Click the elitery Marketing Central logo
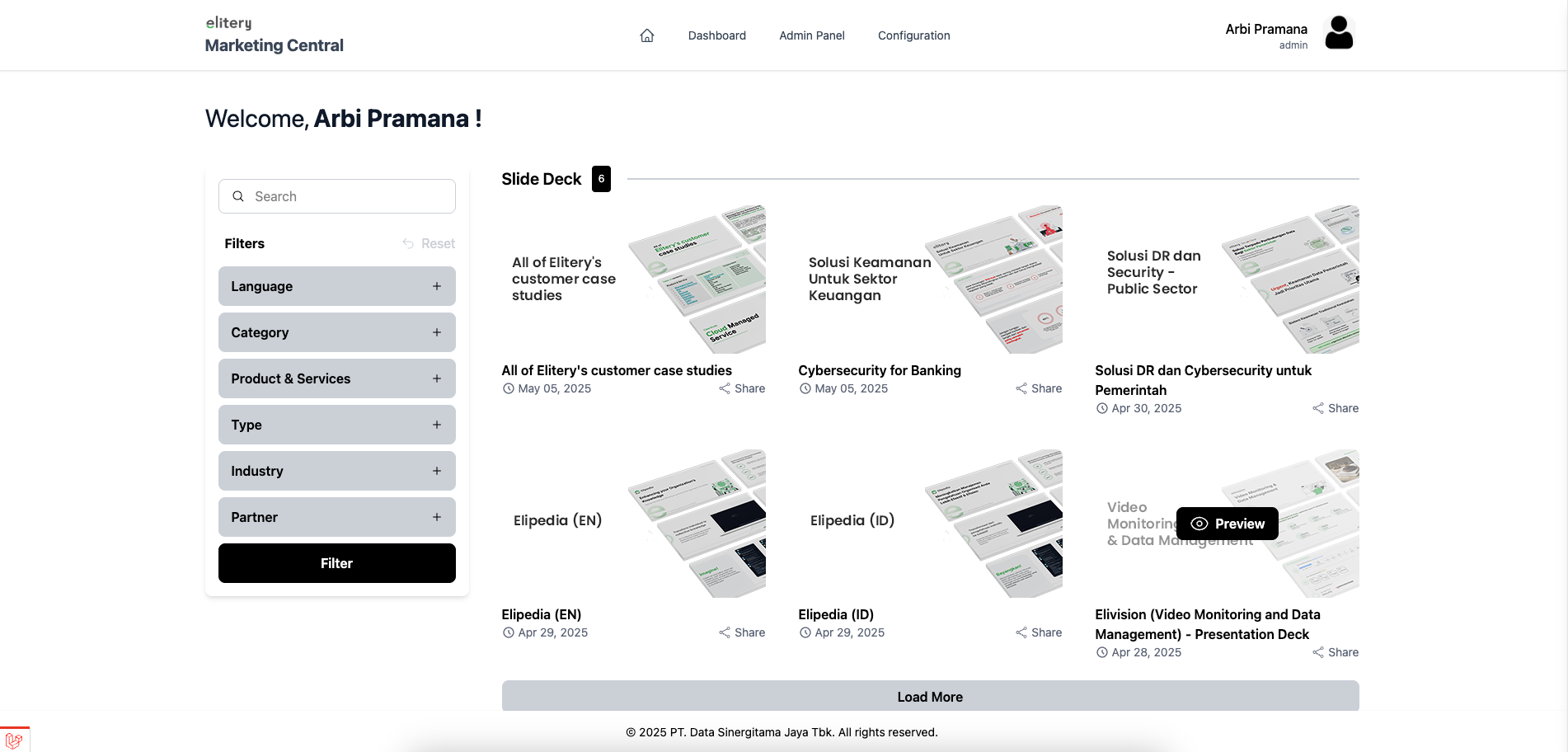Viewport: 1568px width, 752px height. (x=274, y=35)
